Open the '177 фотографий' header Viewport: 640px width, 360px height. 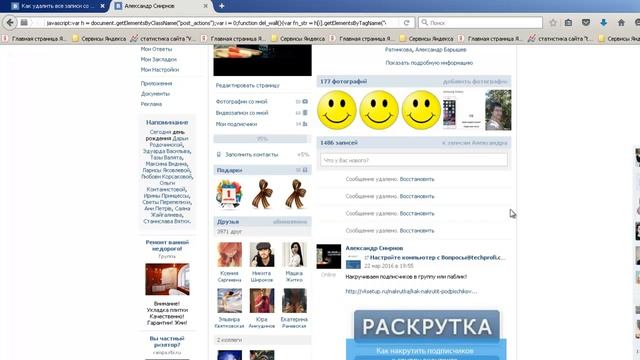tap(344, 82)
